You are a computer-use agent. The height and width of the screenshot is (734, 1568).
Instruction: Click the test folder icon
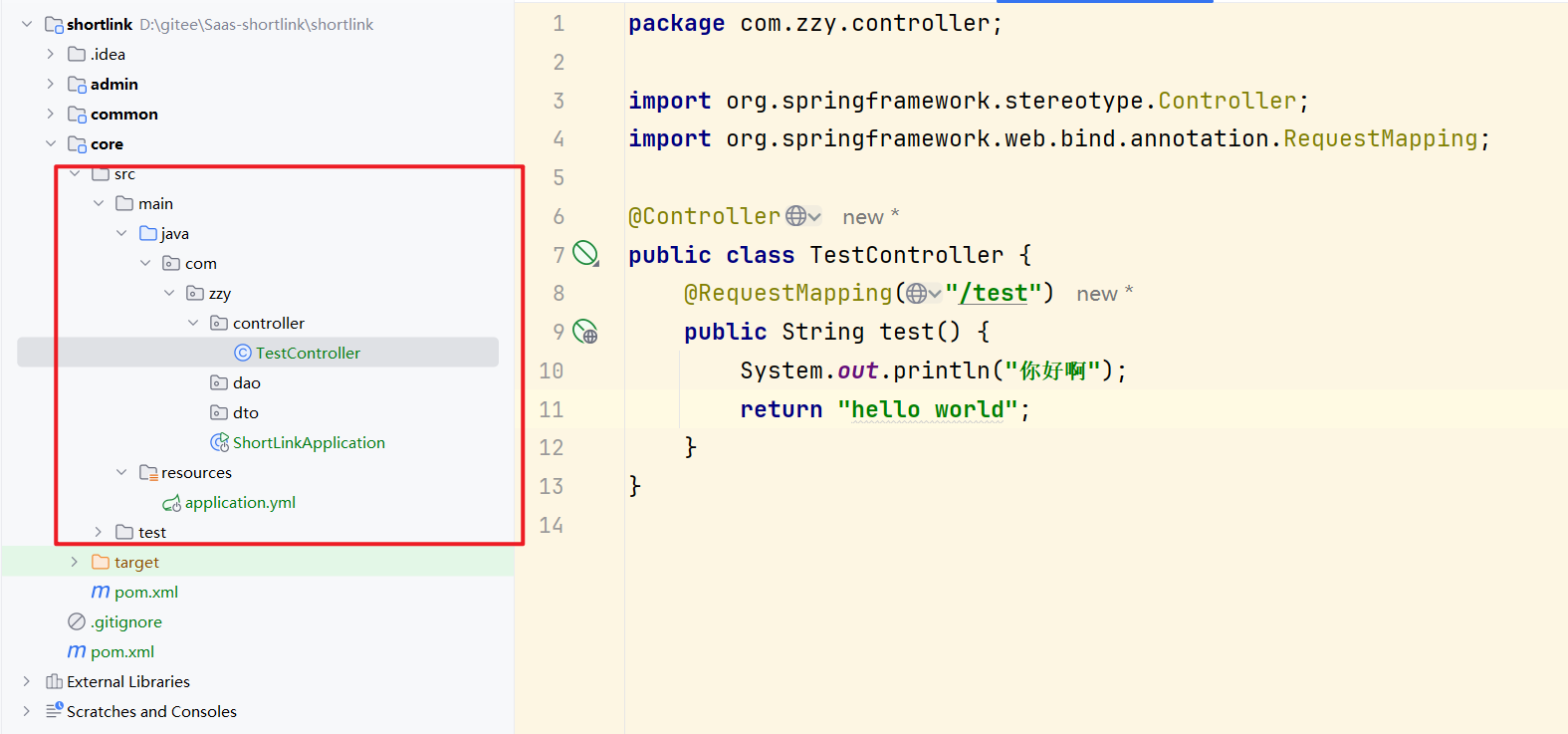(124, 532)
